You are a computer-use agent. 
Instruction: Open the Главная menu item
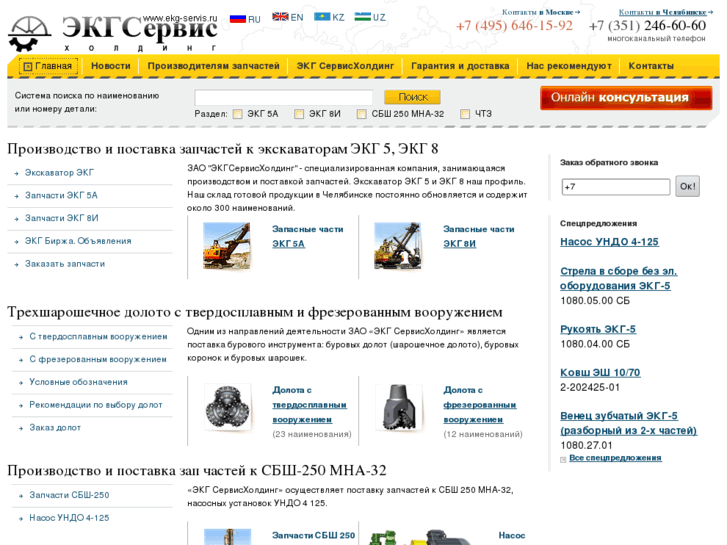tap(48, 66)
